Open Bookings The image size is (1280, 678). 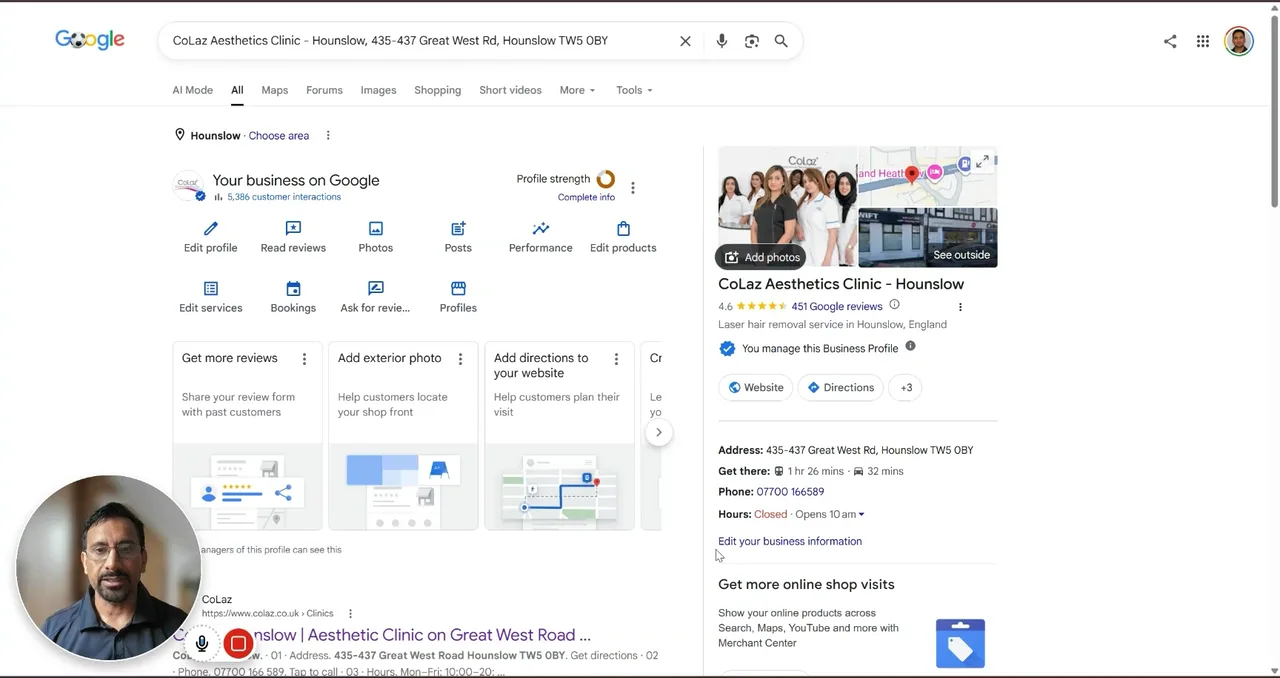click(x=293, y=298)
